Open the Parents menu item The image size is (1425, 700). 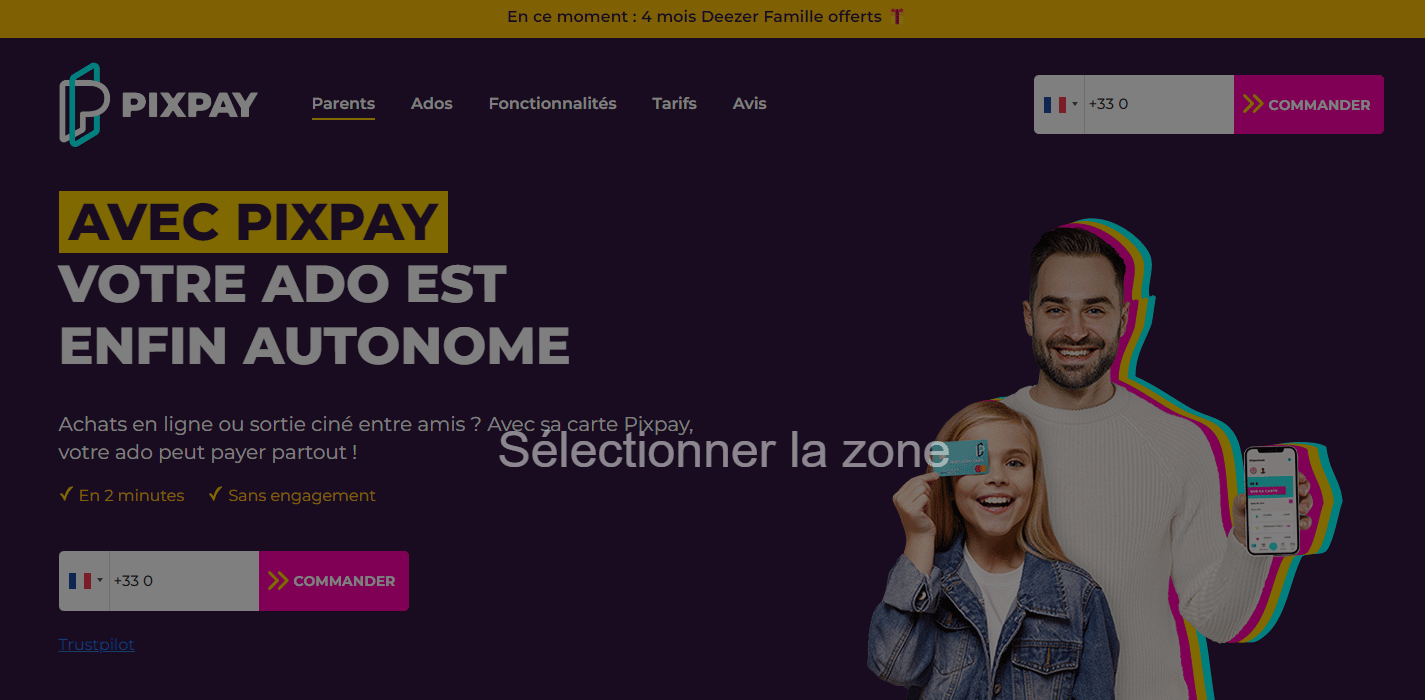(x=343, y=103)
